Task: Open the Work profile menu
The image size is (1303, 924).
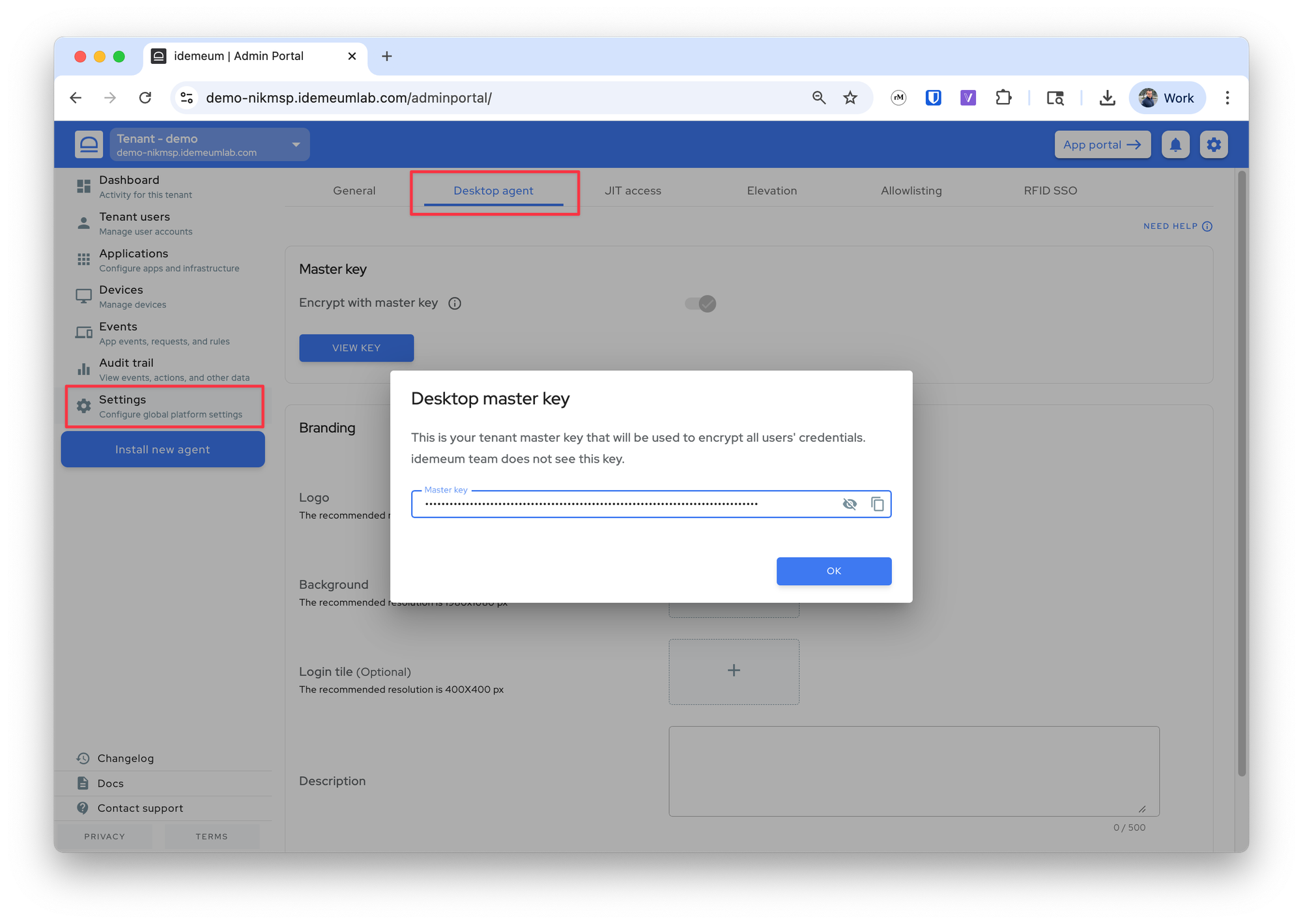Action: 1167,98
